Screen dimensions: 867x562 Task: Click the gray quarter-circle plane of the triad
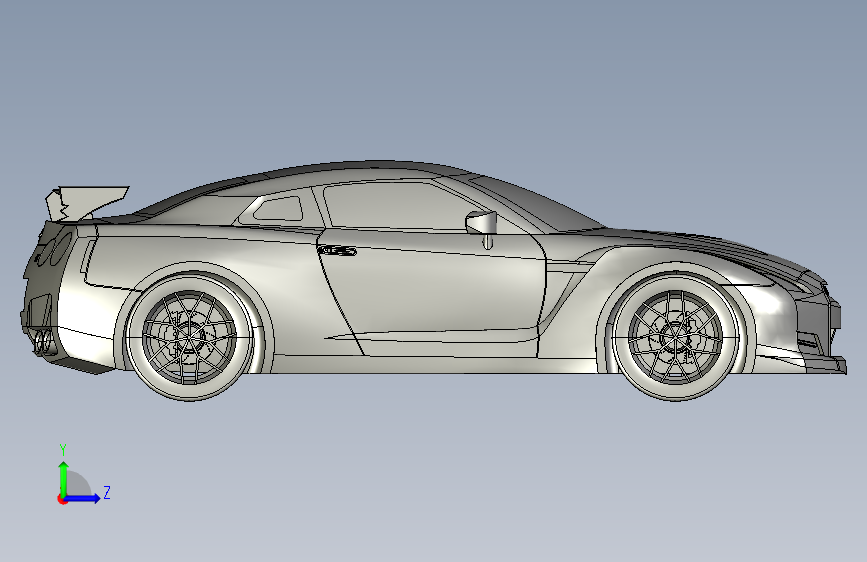[77, 485]
